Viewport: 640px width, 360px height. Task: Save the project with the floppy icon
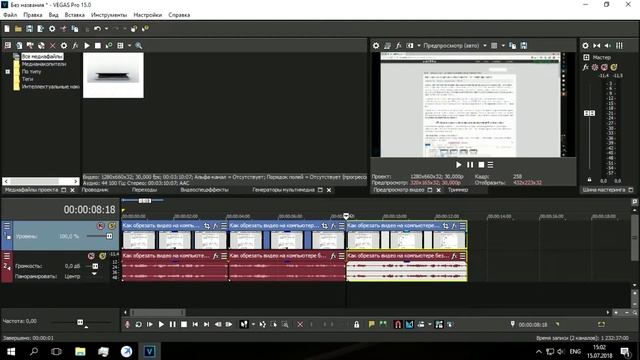click(29, 29)
